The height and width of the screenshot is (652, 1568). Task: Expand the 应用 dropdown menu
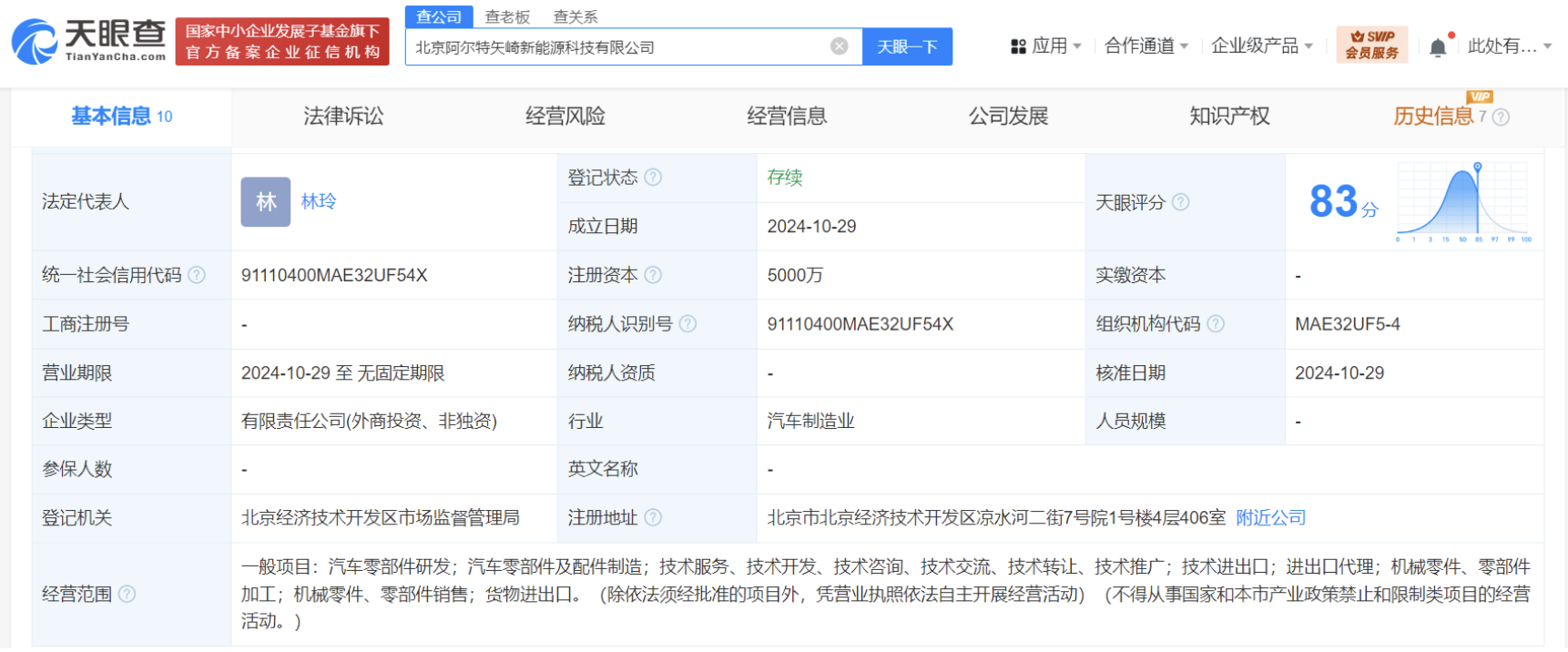coord(1046,46)
